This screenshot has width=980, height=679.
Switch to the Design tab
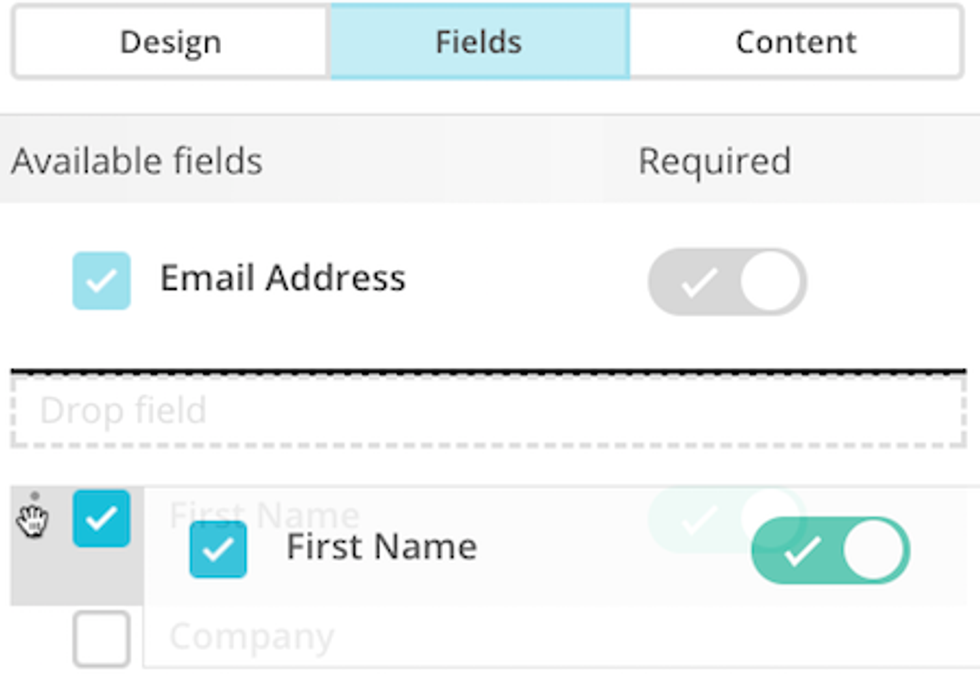click(170, 42)
